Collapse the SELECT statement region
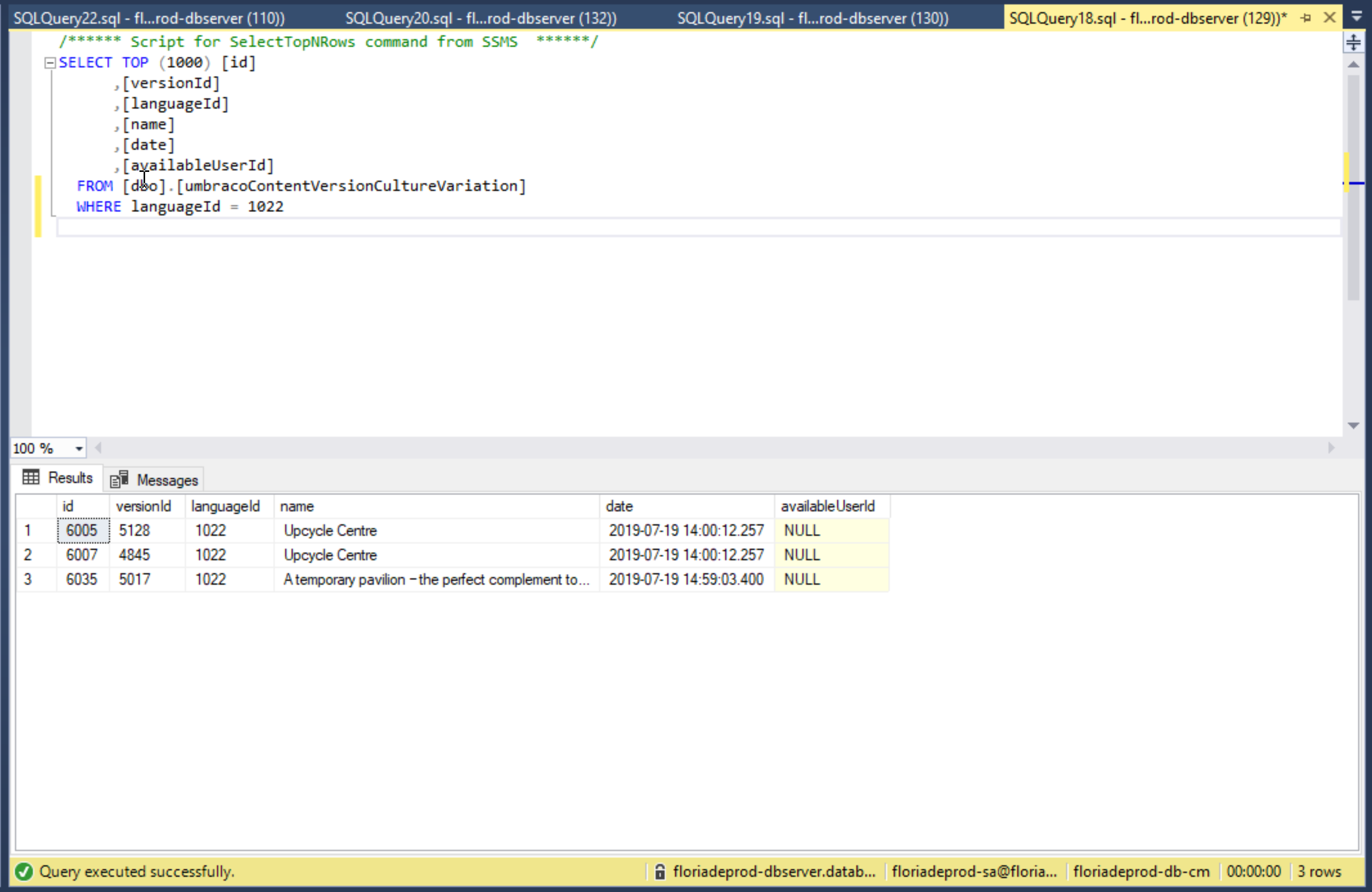This screenshot has width=1372, height=892. (49, 62)
